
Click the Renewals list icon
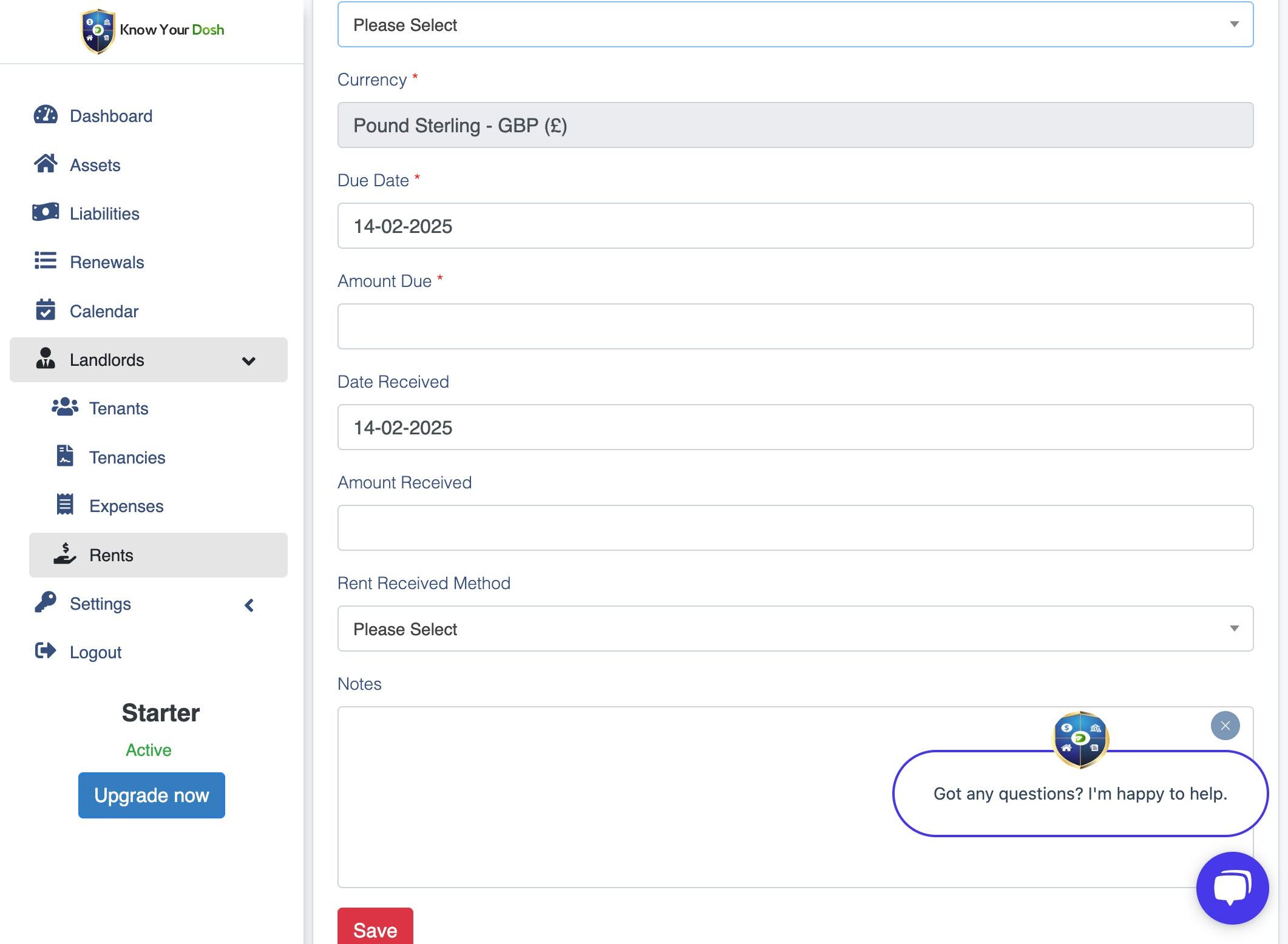tap(46, 261)
